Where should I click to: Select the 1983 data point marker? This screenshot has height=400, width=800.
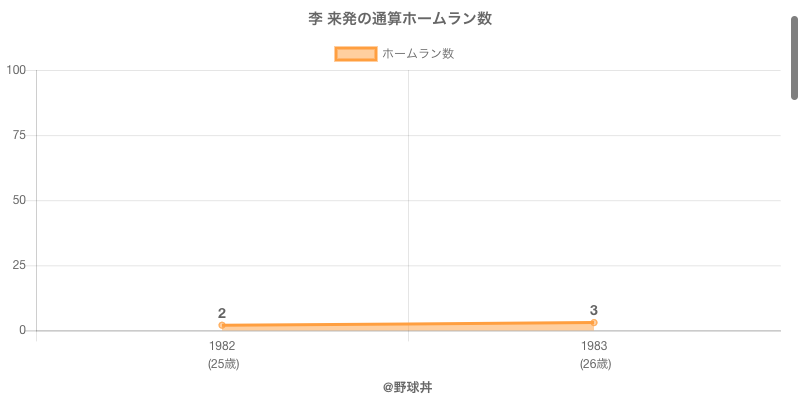pyautogui.click(x=593, y=323)
